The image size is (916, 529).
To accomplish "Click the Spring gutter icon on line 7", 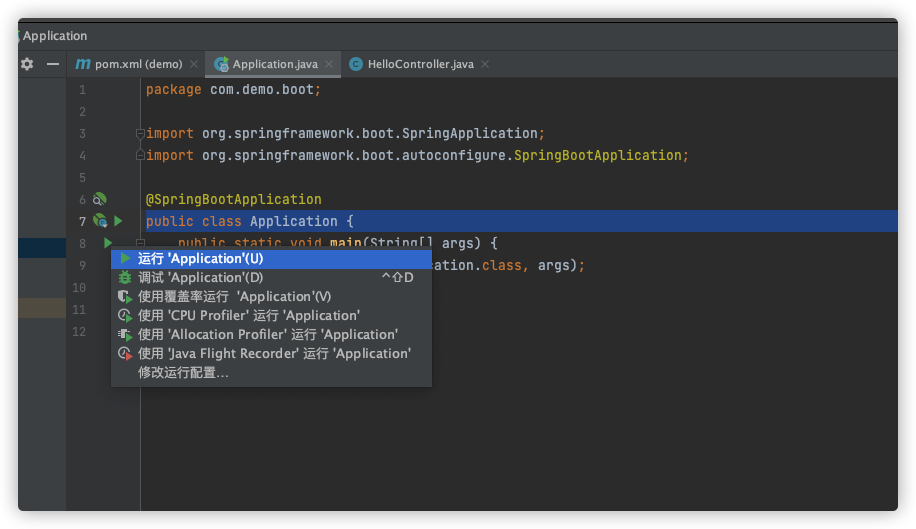I will (99, 221).
